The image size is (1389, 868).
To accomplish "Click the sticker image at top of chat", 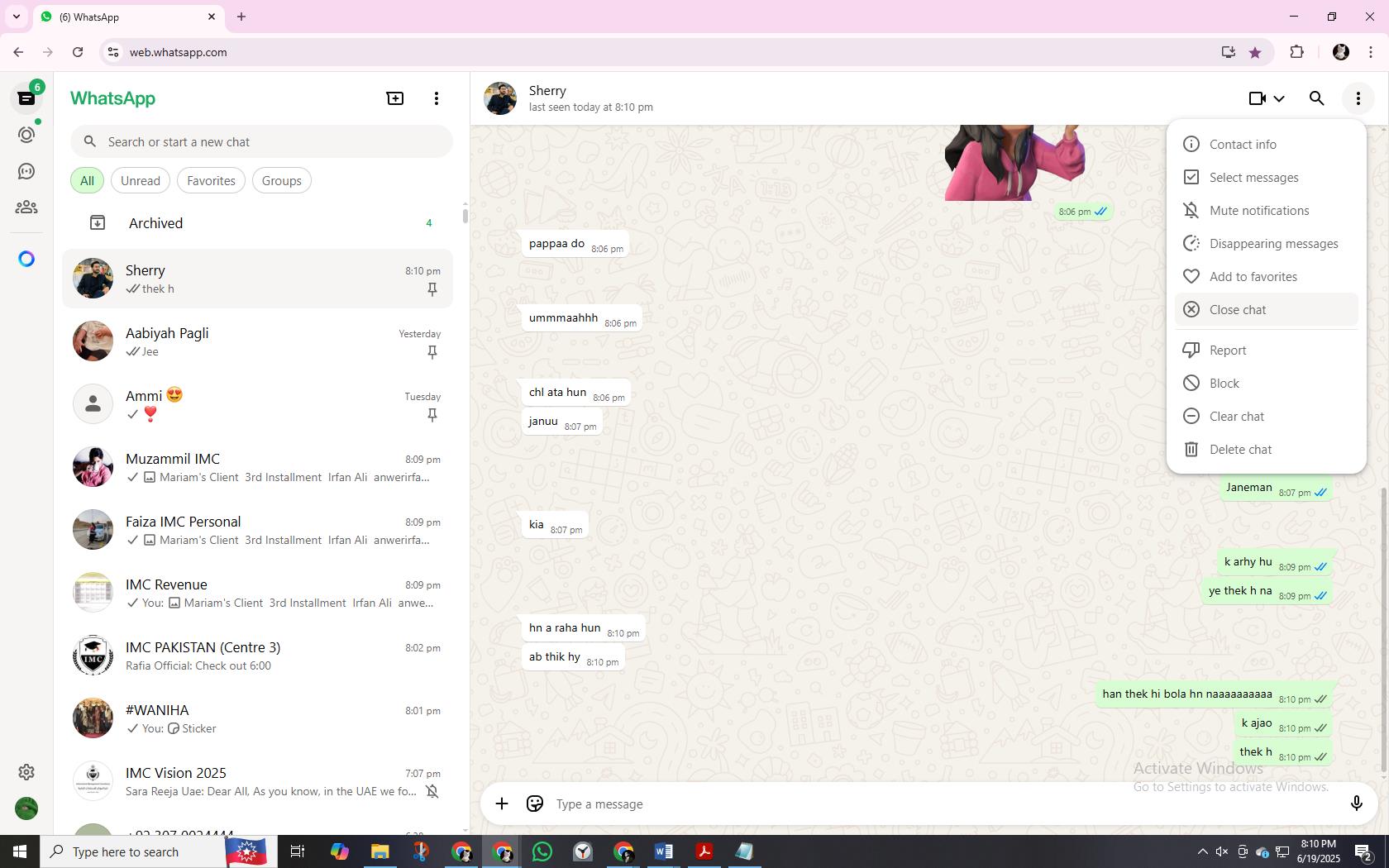I will [x=1014, y=162].
